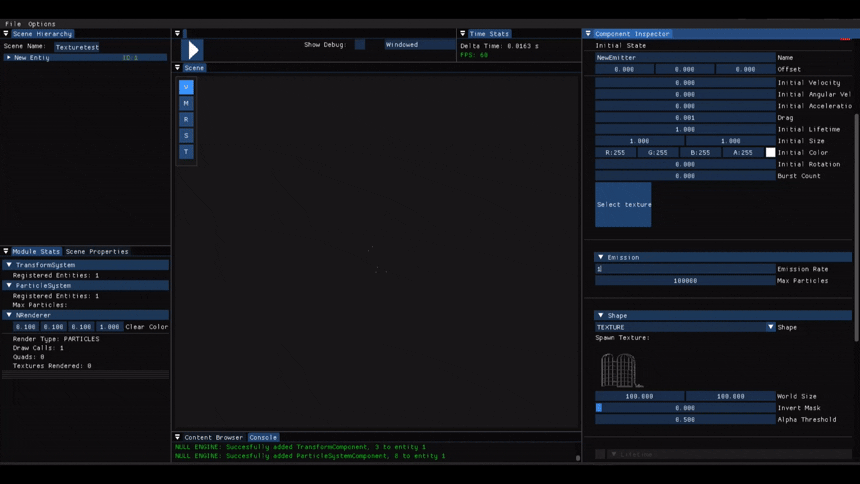Adjust the Alpha Threshold slider
The width and height of the screenshot is (860, 484).
686,419
